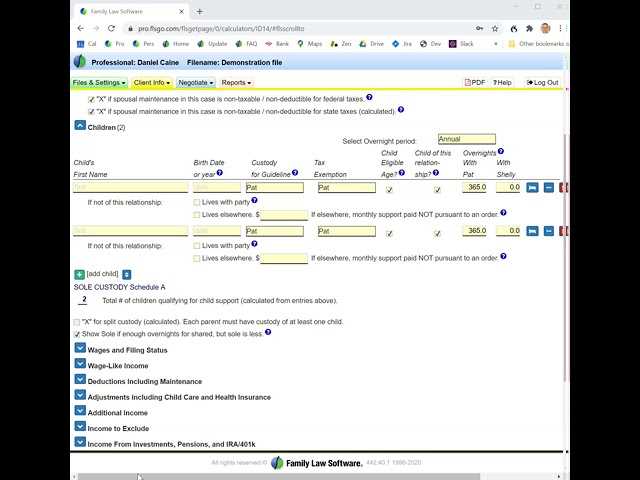Open a new browser tab
This screenshot has width=640, height=480.
coord(199,11)
